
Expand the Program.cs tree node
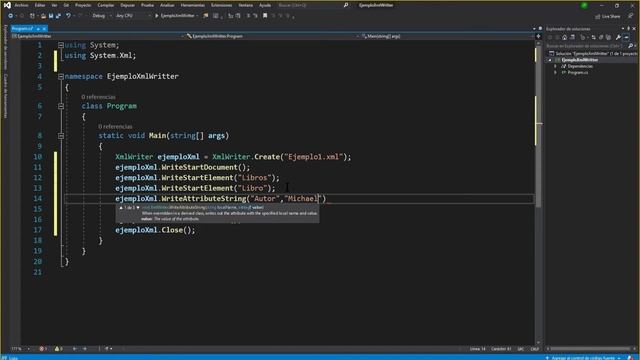pyautogui.click(x=555, y=72)
